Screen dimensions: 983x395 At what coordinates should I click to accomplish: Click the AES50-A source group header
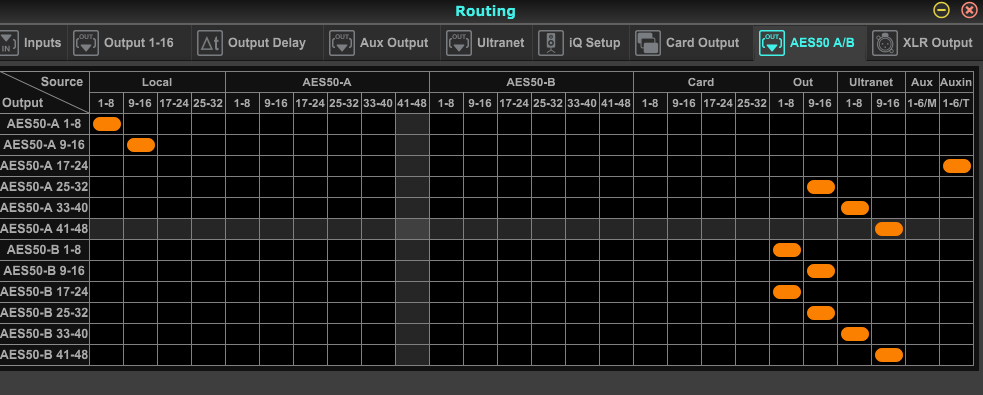[327, 82]
